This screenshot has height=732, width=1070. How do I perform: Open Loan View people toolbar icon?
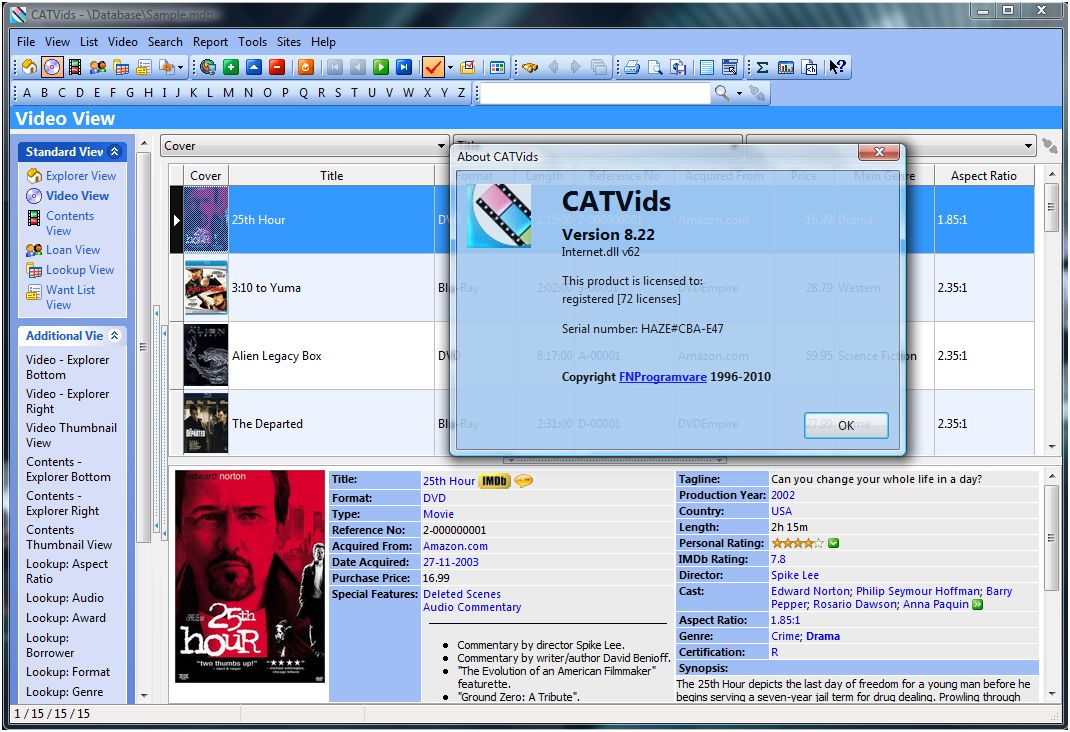tap(98, 67)
